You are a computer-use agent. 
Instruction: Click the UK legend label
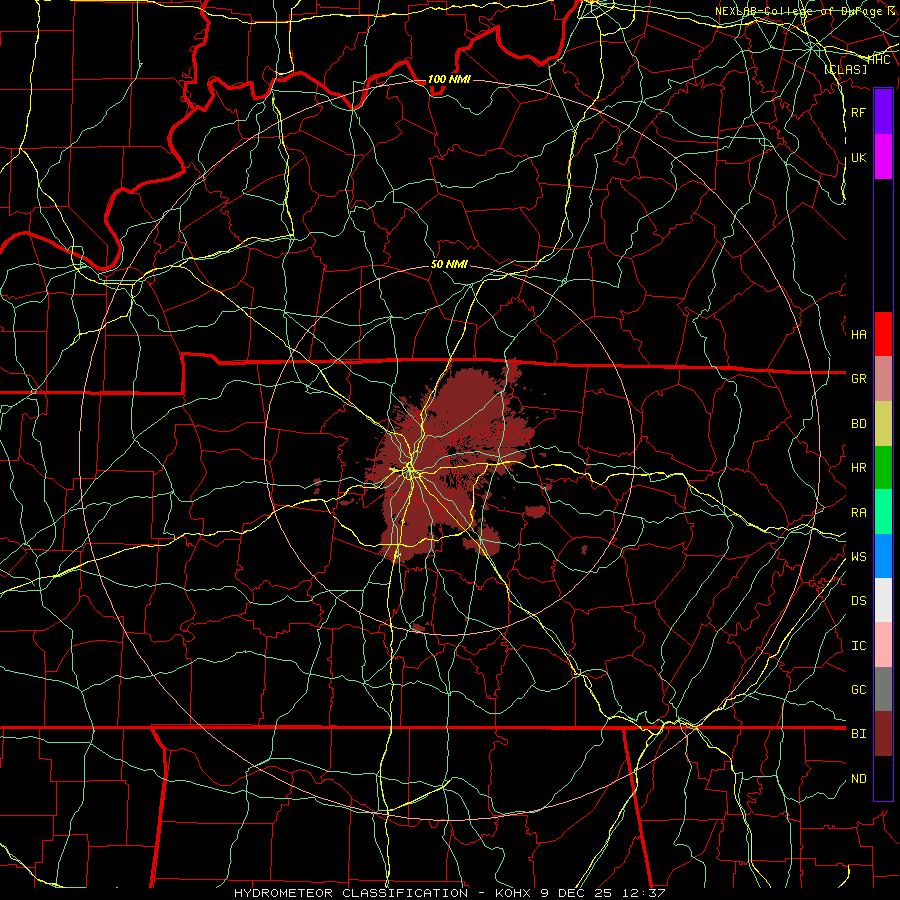[x=858, y=157]
